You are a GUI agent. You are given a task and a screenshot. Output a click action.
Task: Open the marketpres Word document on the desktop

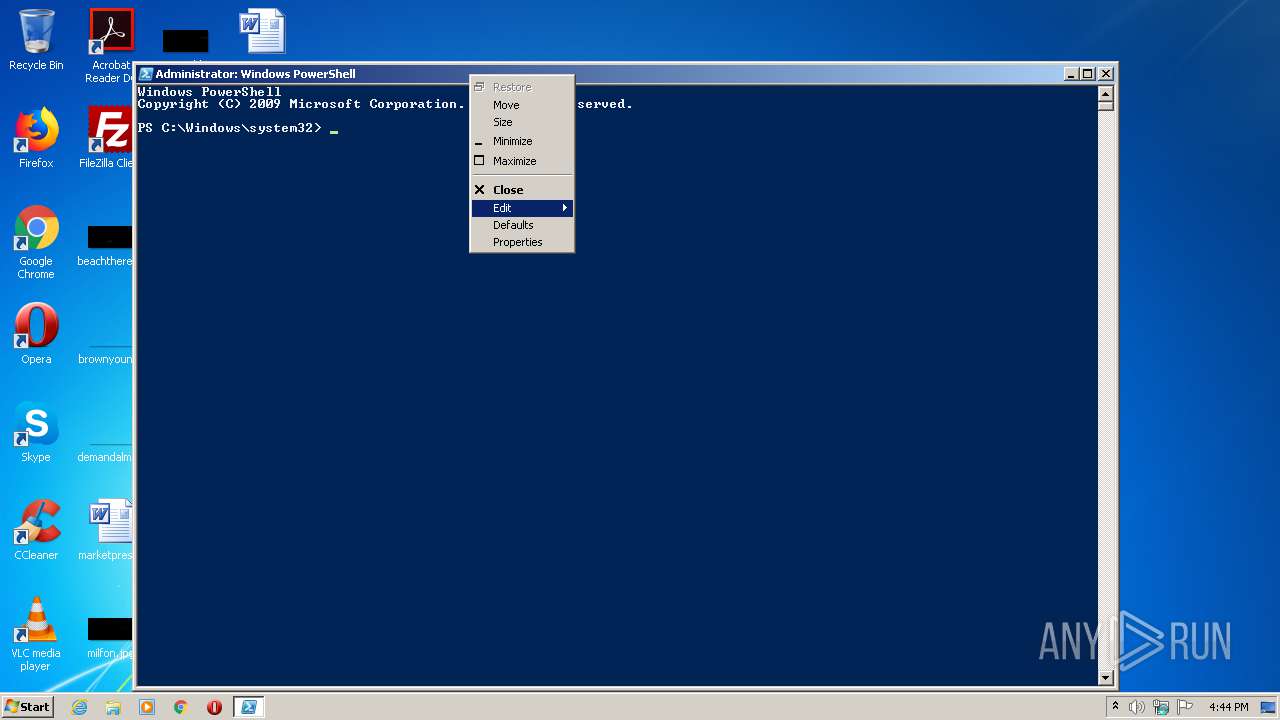point(108,530)
